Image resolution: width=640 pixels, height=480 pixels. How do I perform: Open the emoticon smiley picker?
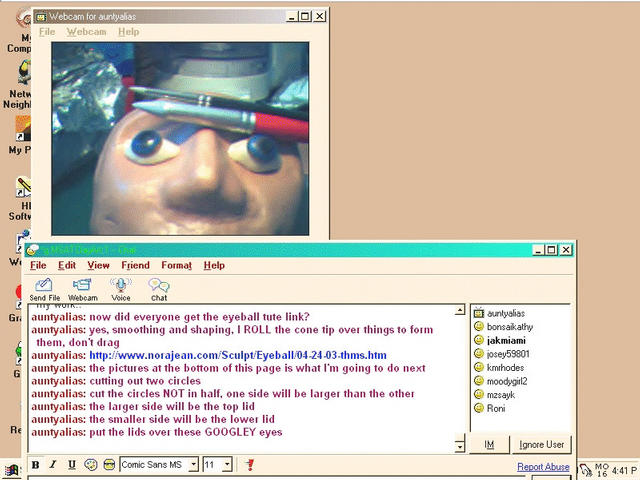[109, 464]
